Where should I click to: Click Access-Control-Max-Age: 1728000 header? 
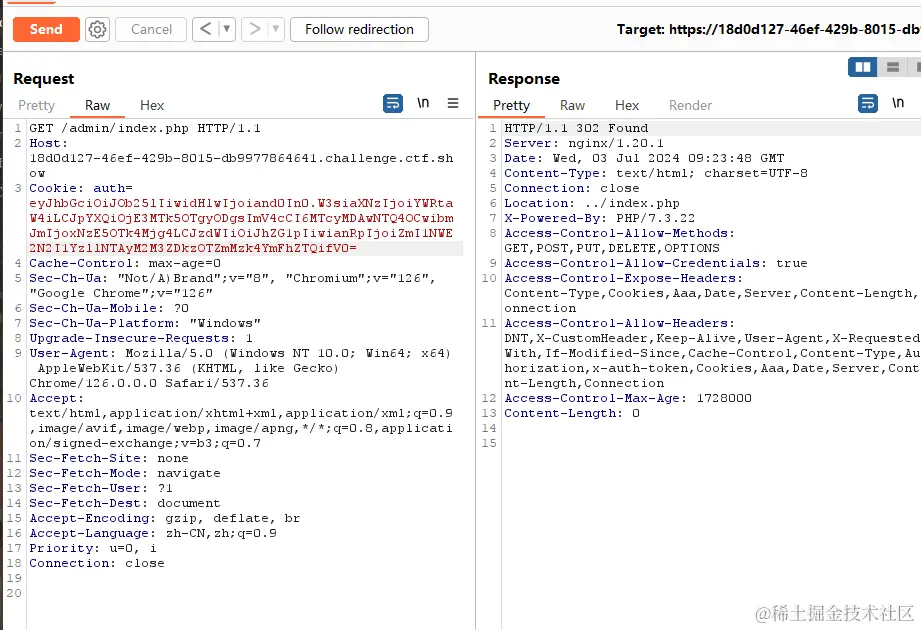click(x=628, y=399)
